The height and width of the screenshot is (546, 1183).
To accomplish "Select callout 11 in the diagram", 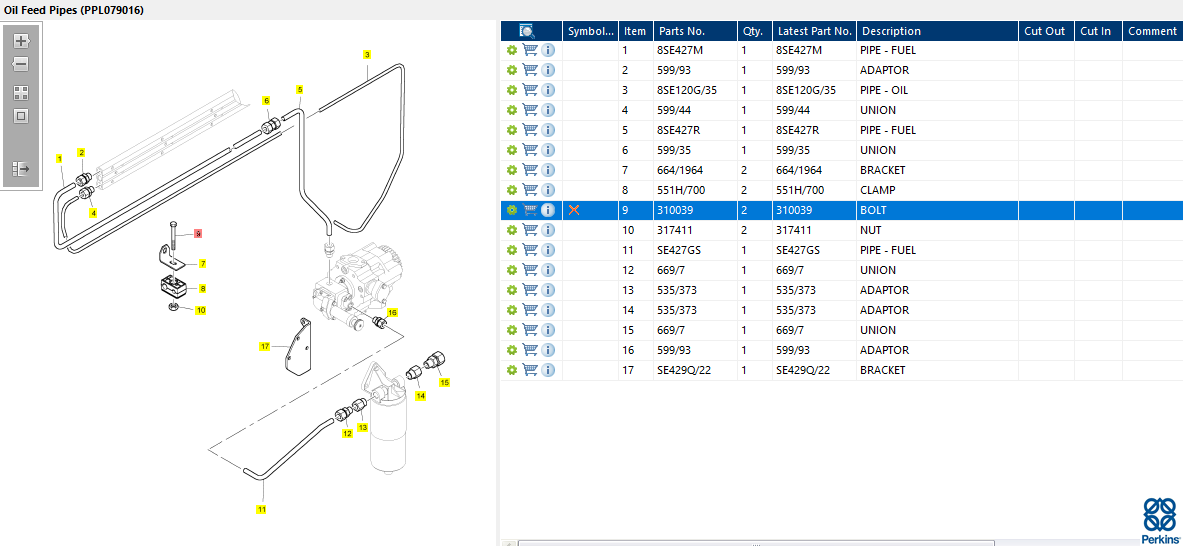I will (x=262, y=509).
